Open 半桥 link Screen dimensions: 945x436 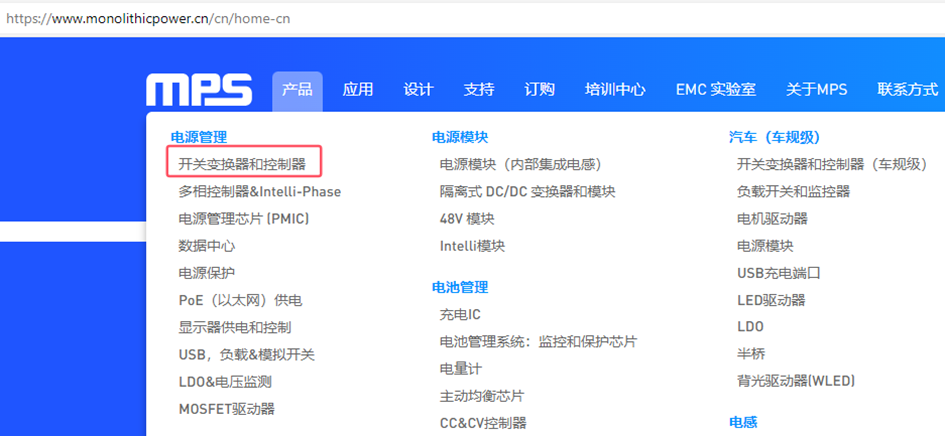tap(751, 354)
